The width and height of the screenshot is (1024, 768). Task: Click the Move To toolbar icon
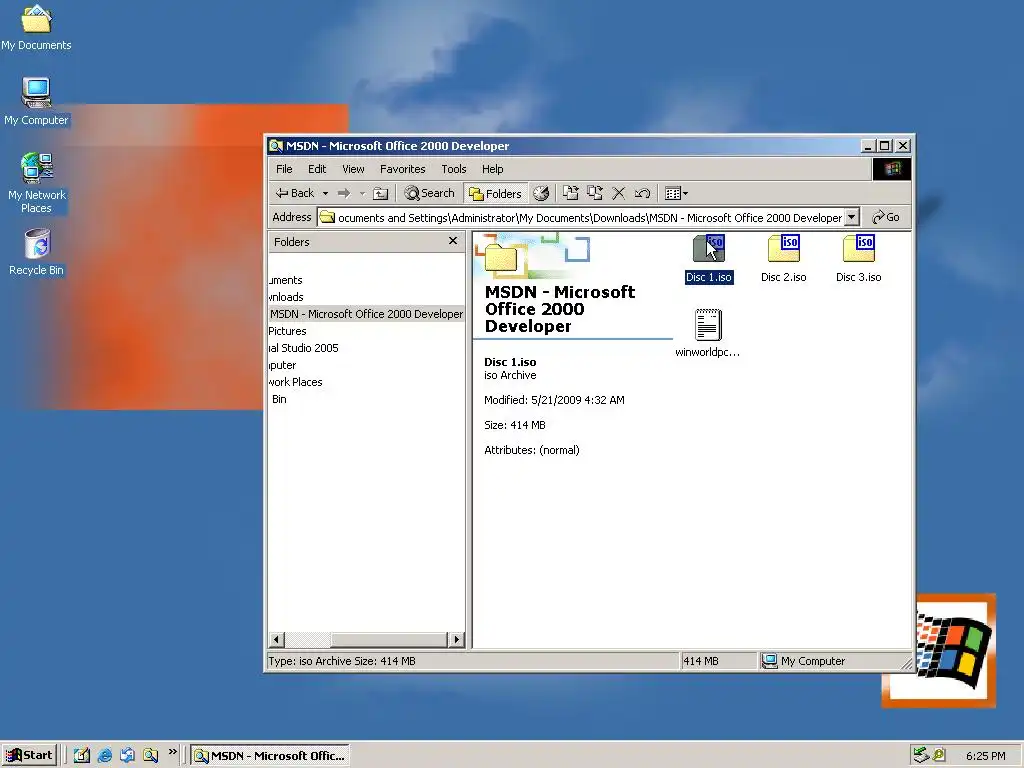571,193
